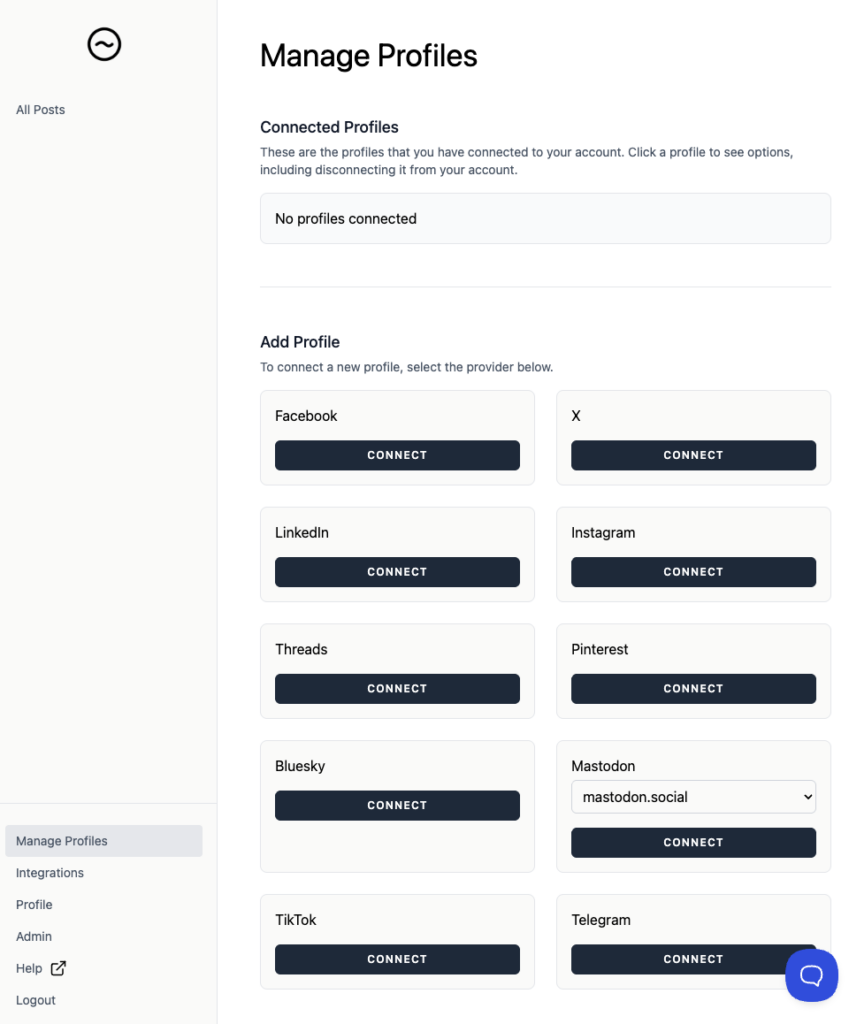Select mastodon.social from the server selector
849x1024 pixels.
pyautogui.click(x=693, y=797)
